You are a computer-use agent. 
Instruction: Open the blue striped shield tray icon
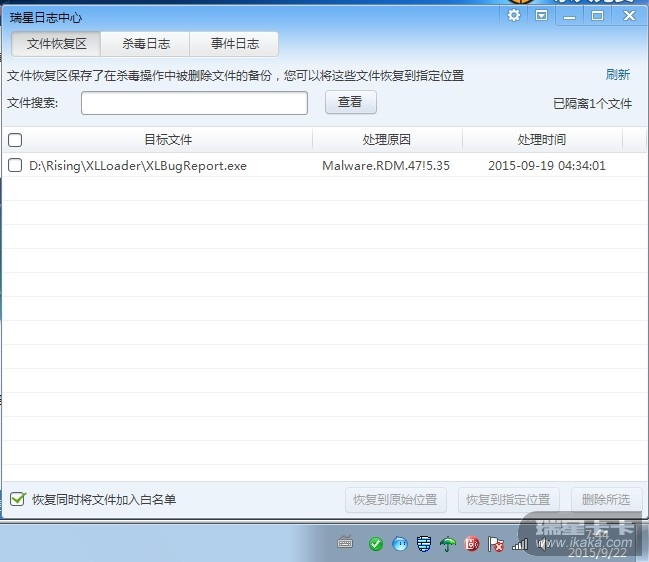(424, 544)
